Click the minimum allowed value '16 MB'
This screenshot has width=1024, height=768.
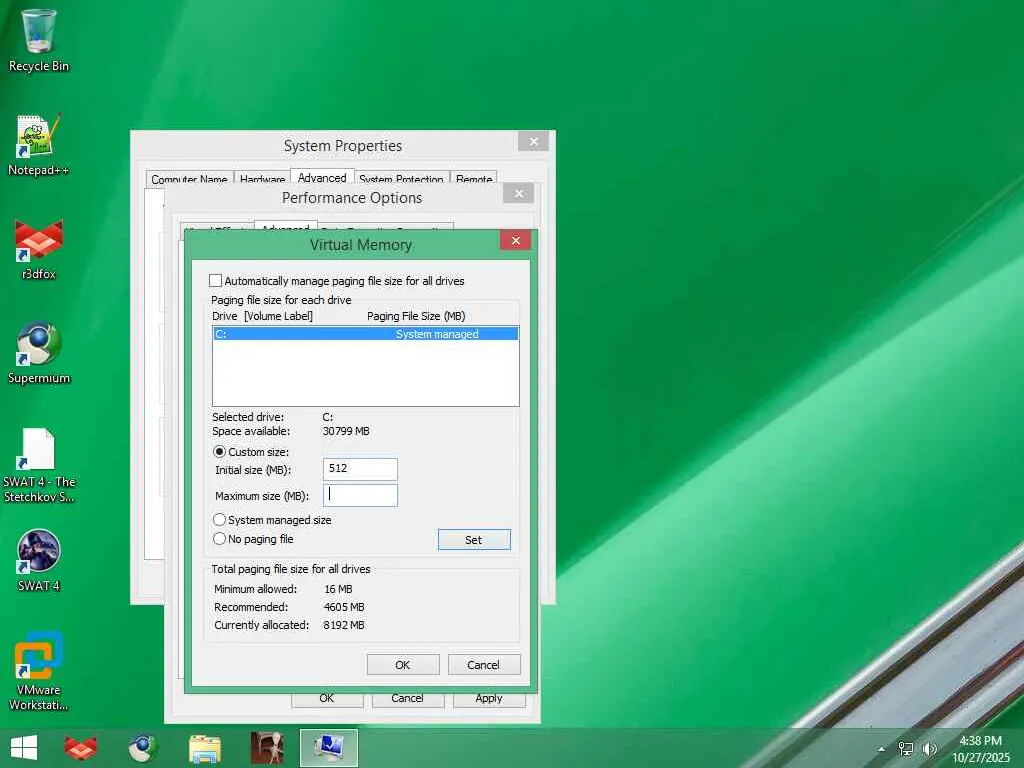338,589
